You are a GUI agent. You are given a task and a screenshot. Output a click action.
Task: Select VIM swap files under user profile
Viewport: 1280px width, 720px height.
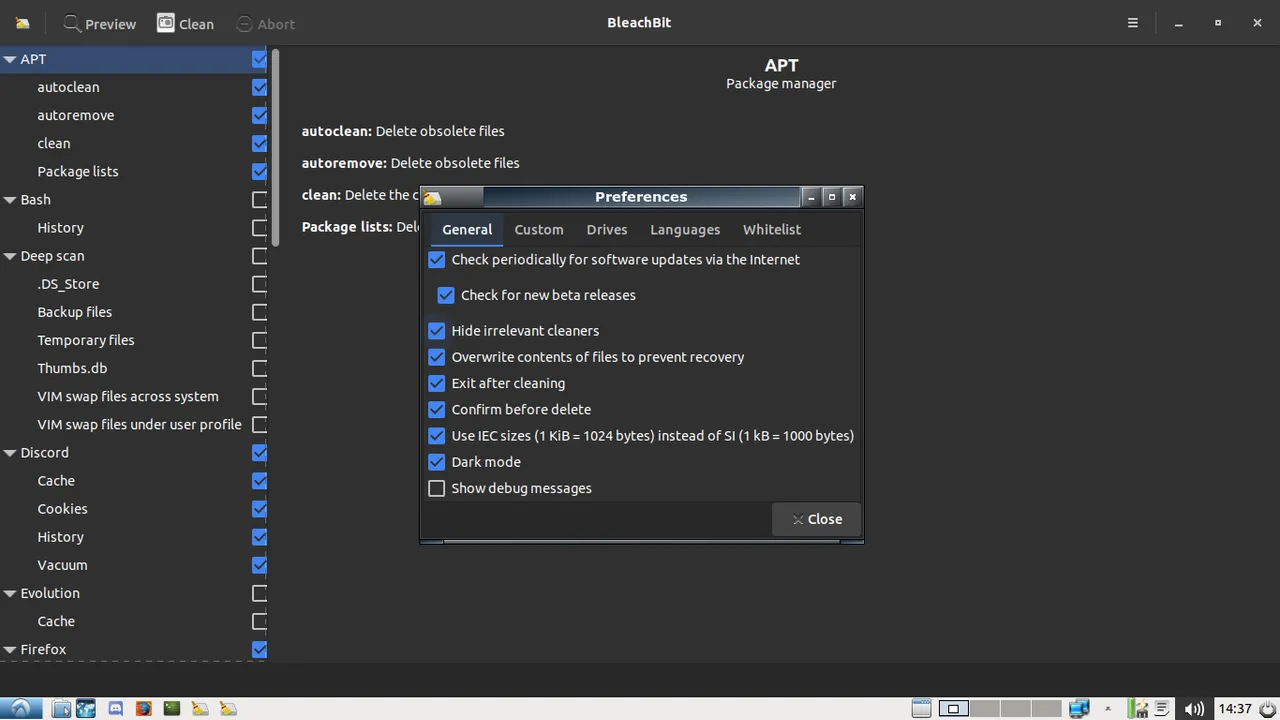point(135,424)
